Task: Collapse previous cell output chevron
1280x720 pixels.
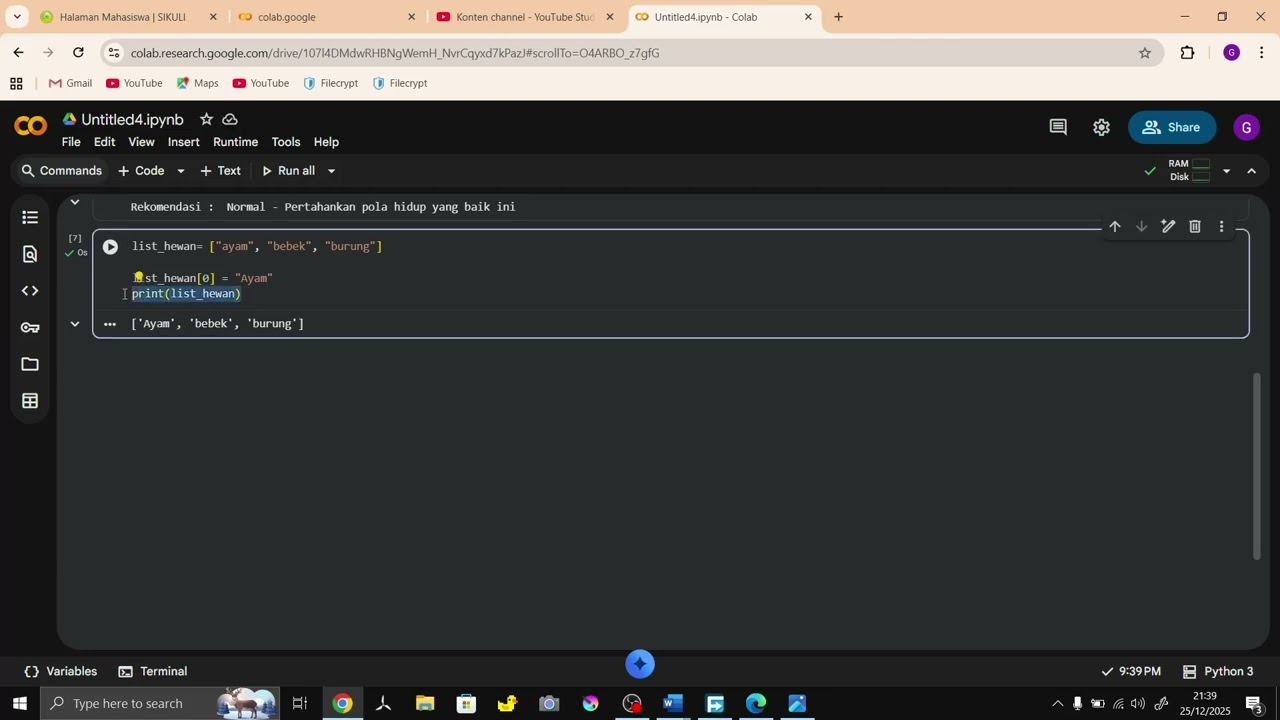Action: point(74,203)
